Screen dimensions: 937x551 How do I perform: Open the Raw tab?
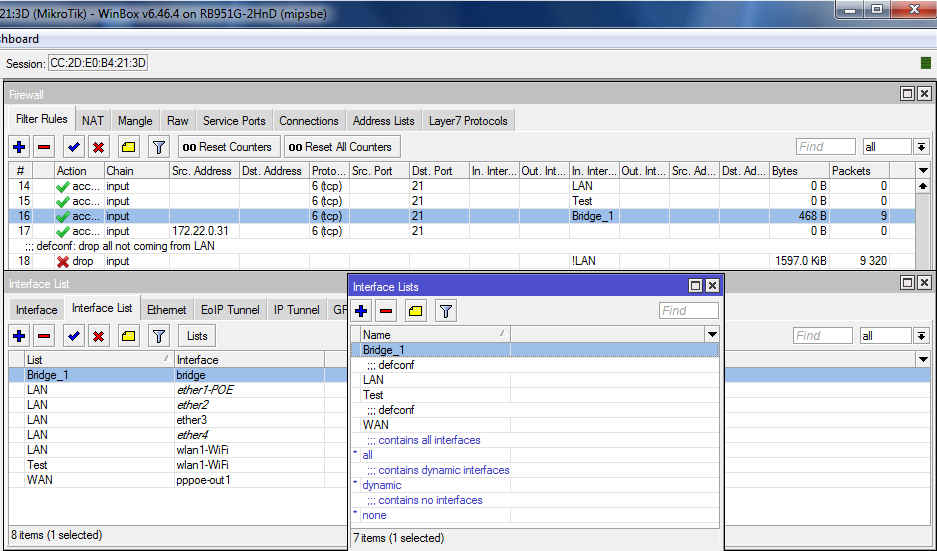(x=177, y=121)
